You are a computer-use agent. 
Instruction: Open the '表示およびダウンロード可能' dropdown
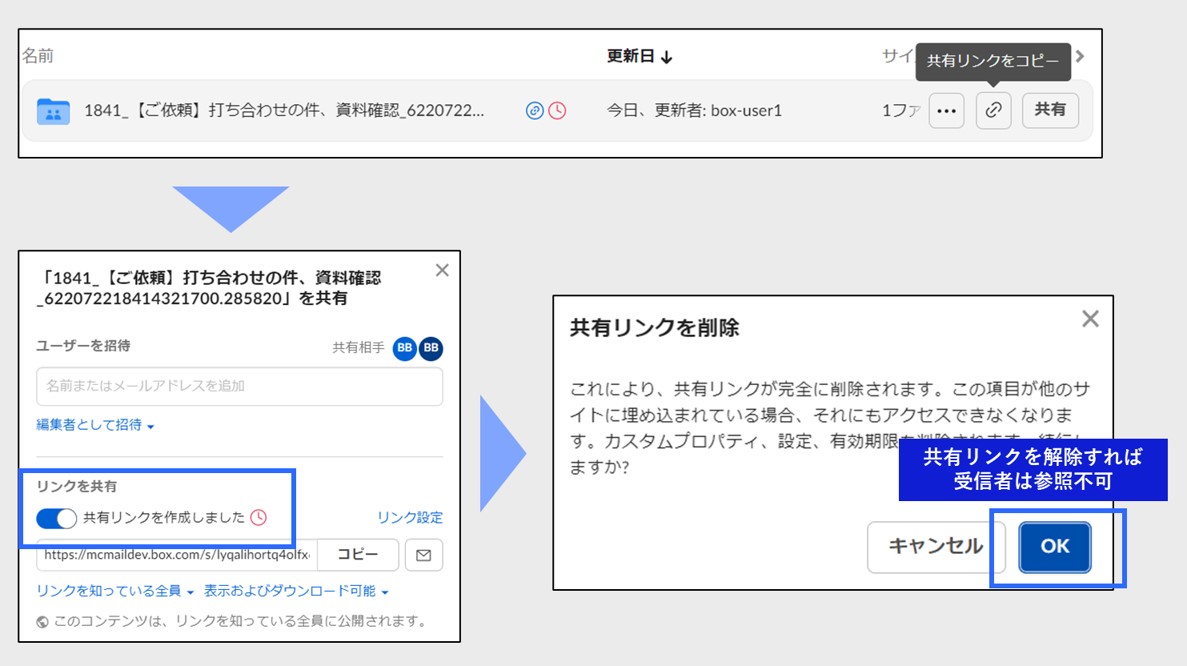click(x=296, y=591)
